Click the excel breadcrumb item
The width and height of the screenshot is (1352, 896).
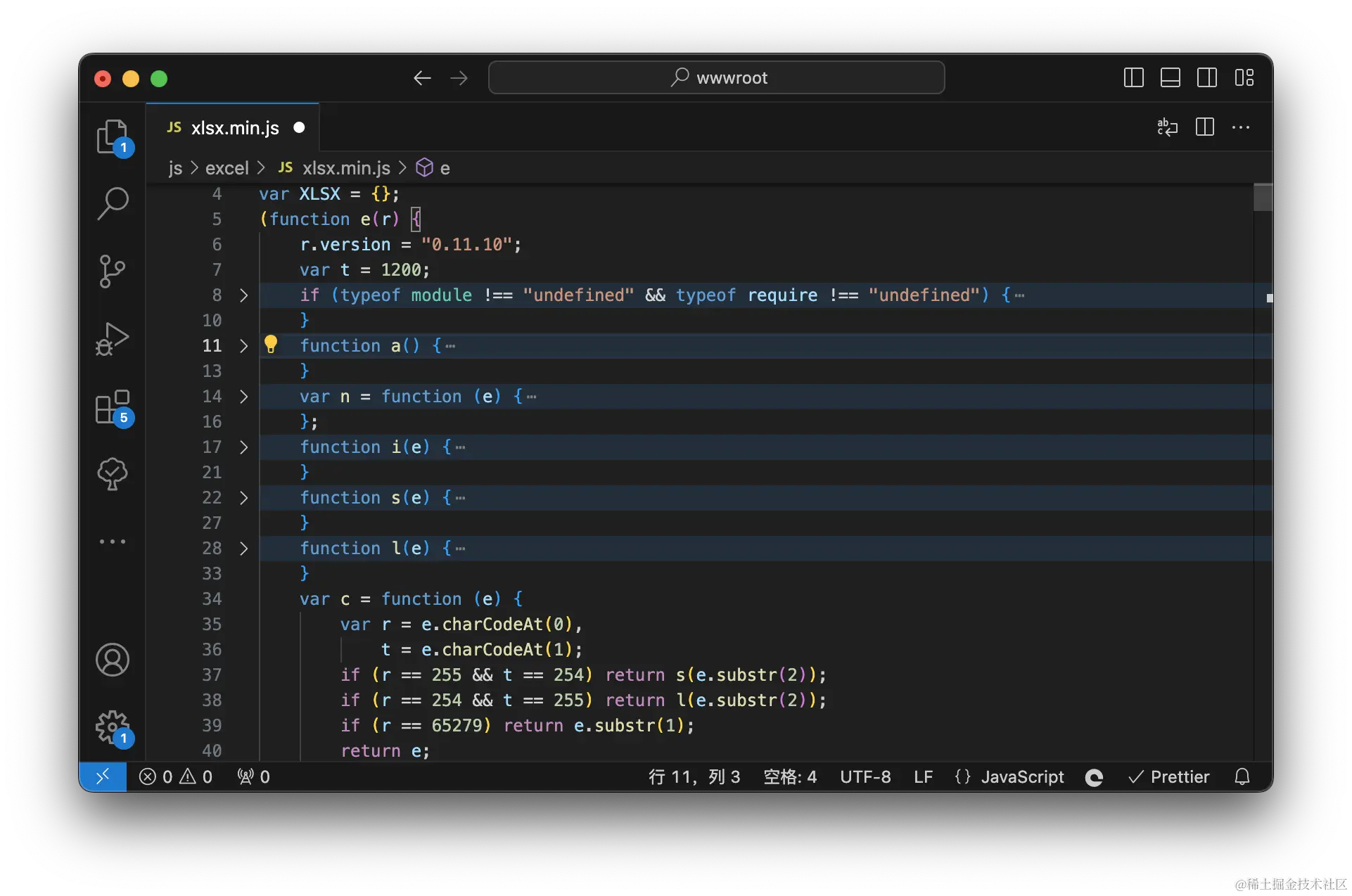click(x=227, y=168)
